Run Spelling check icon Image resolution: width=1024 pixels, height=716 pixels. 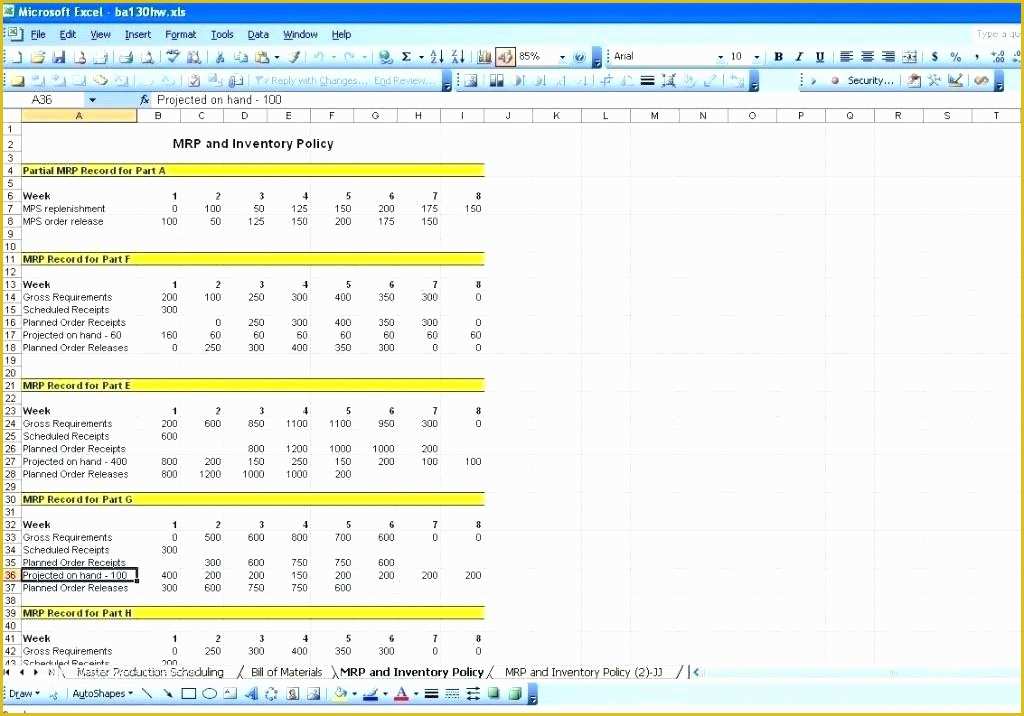coord(173,57)
